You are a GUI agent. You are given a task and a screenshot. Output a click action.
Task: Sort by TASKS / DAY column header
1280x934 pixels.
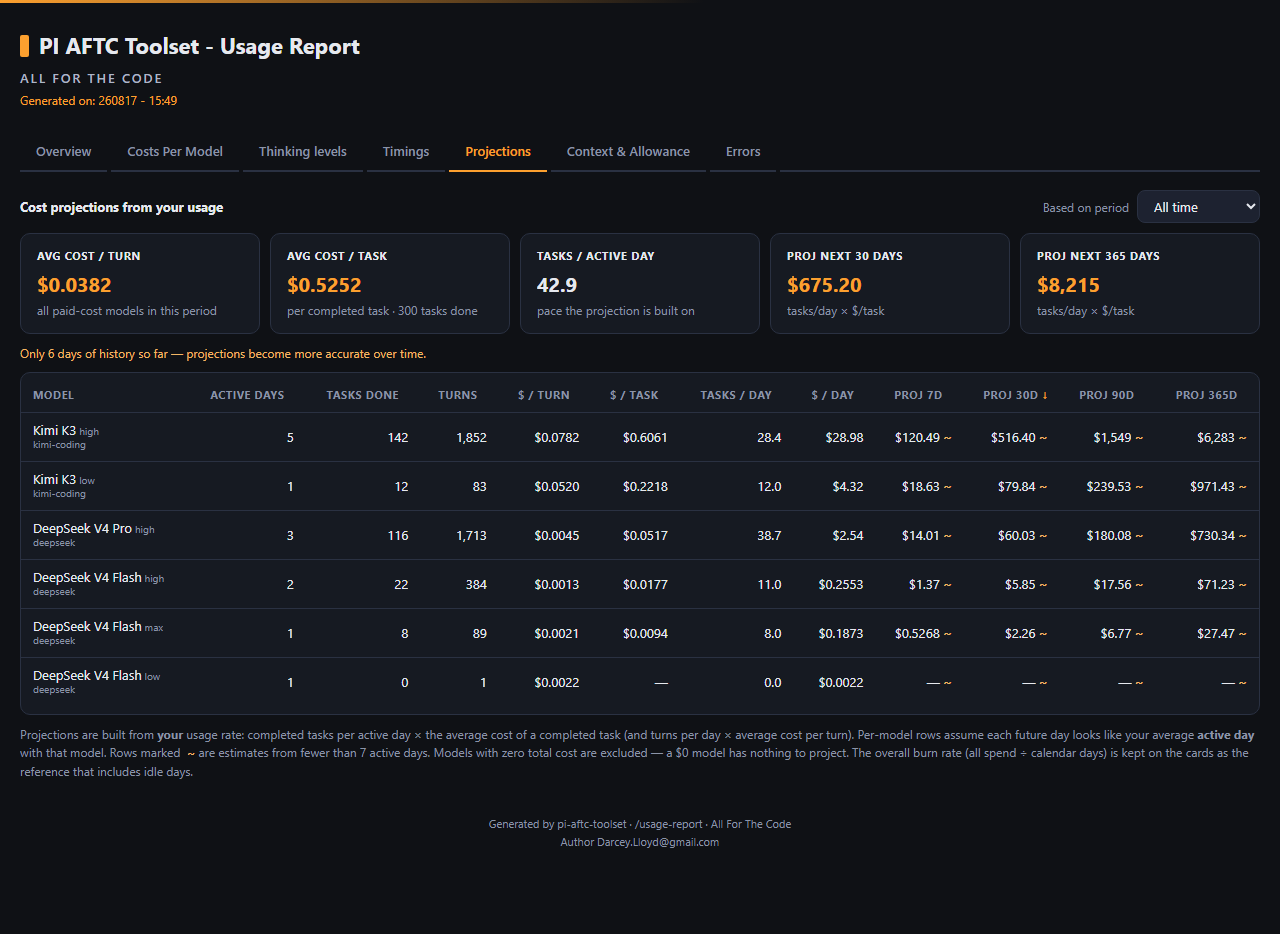click(x=736, y=395)
